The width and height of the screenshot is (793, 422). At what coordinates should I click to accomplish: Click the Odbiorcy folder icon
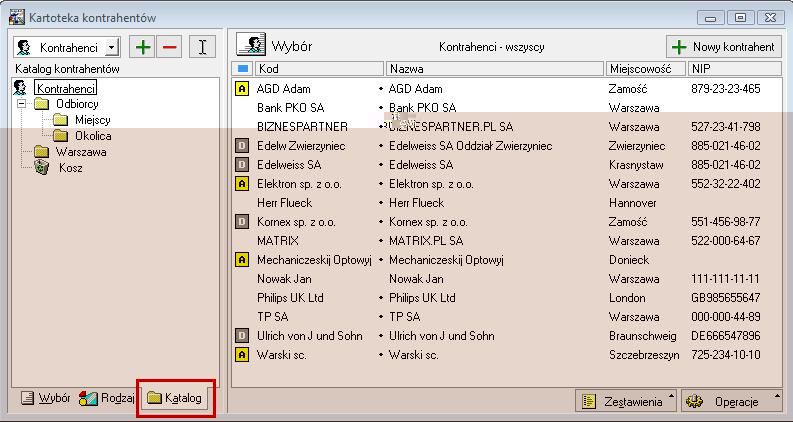coord(41,104)
